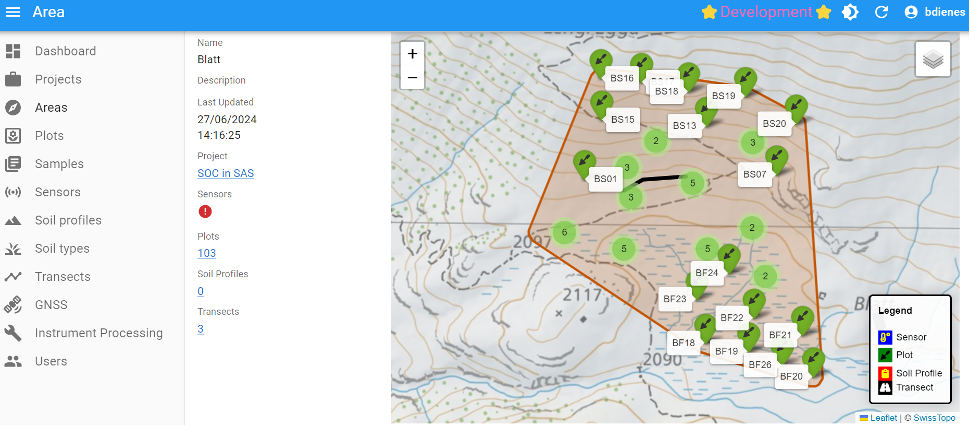This screenshot has height=426, width=970.
Task: Open the bdienes user account menu
Action: [936, 12]
